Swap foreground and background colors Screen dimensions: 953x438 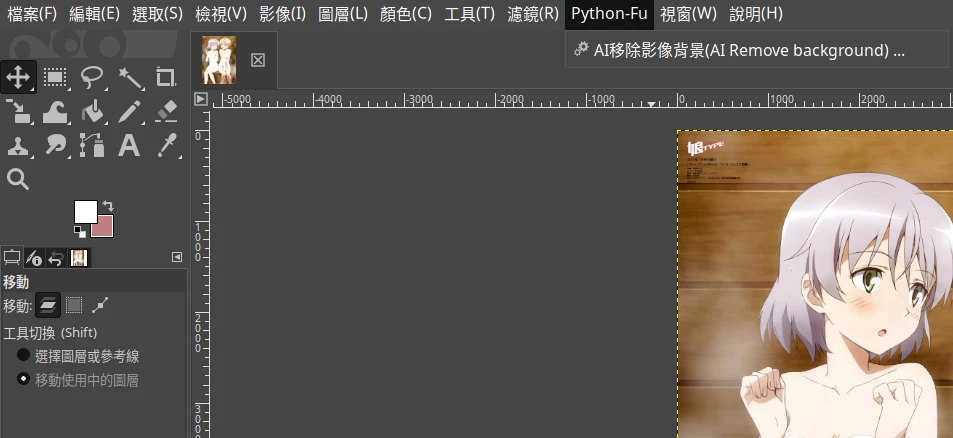[x=108, y=205]
